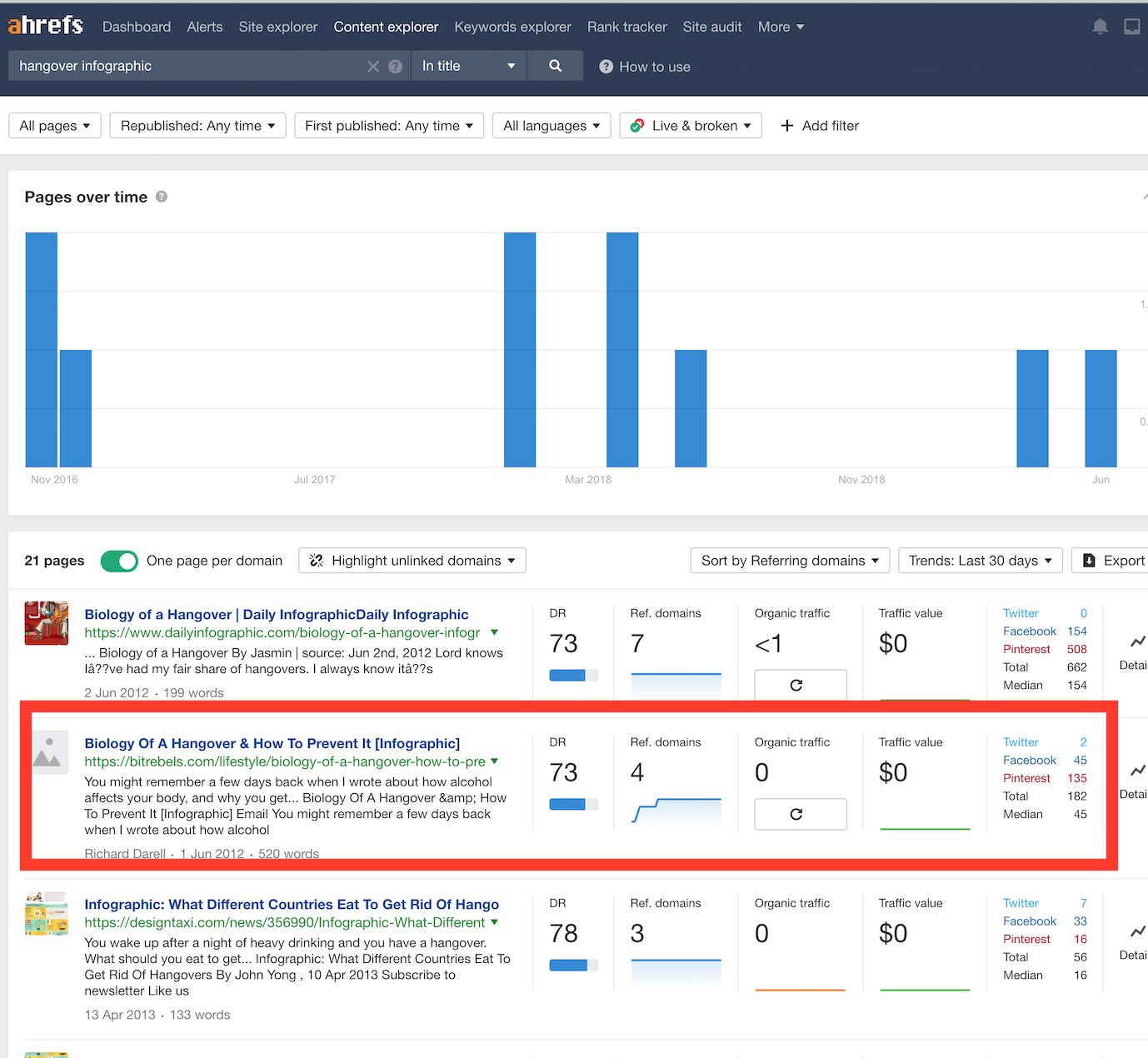Click Twitter 7 share count
Viewport: 1148px width, 1058px height.
click(x=1083, y=903)
